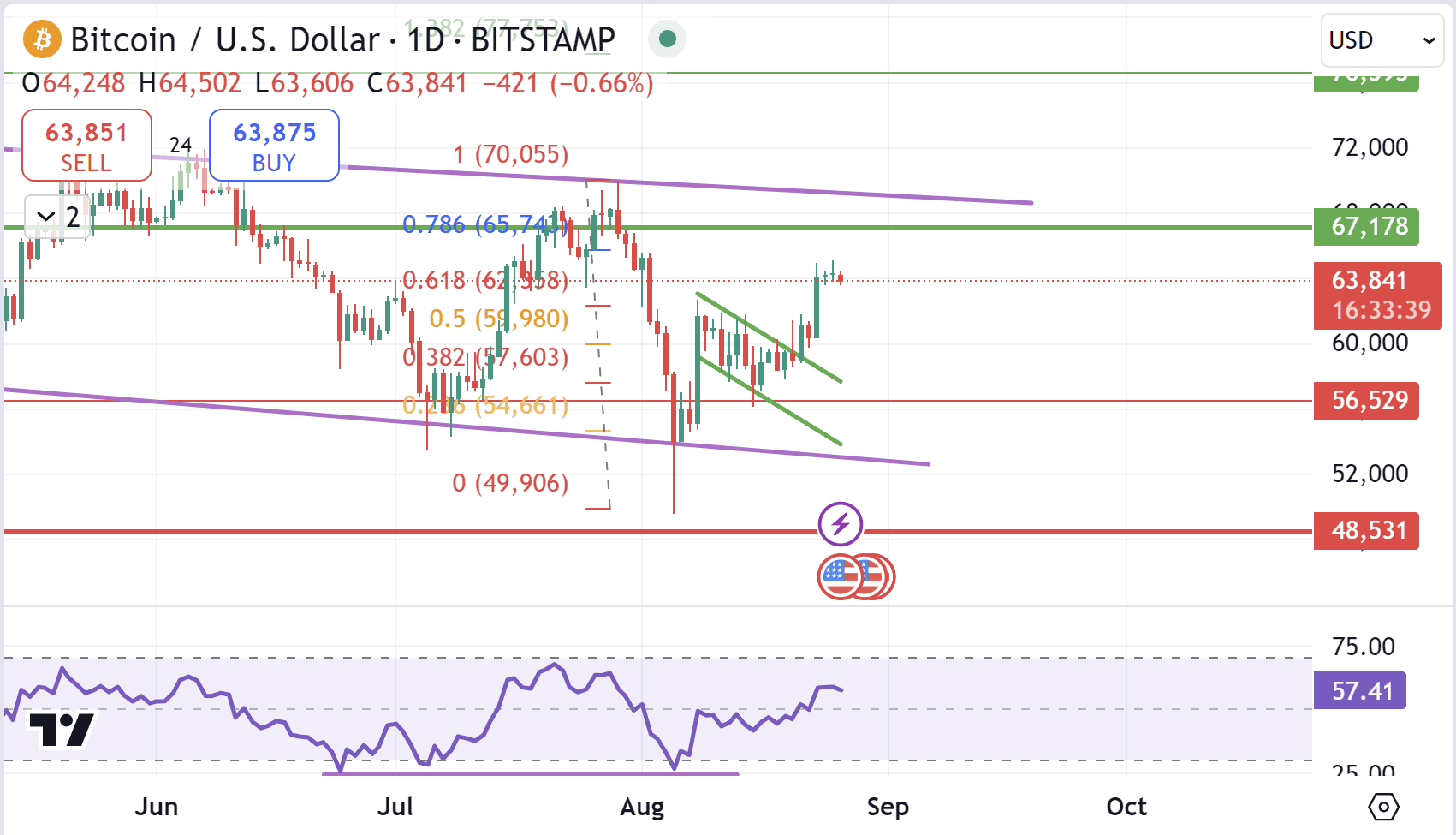1456x835 pixels.
Task: Click the 63,851 SELL button
Action: click(x=86, y=146)
